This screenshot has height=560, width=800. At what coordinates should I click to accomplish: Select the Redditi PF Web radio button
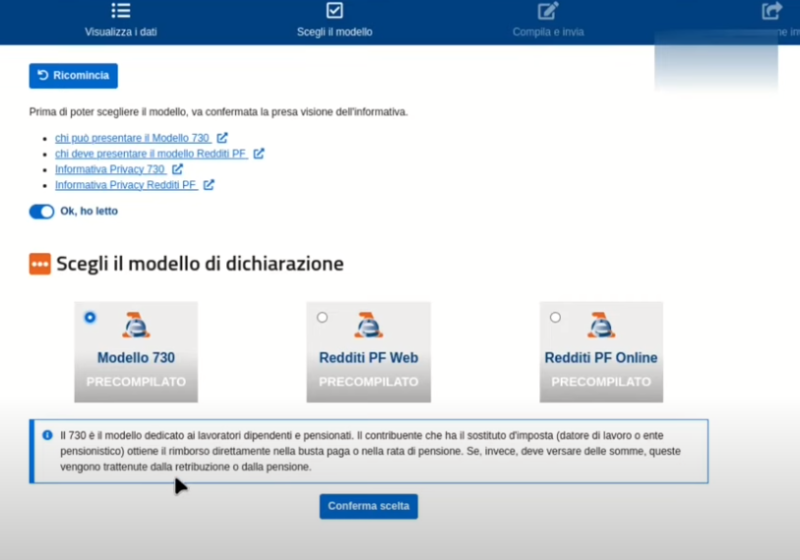322,317
